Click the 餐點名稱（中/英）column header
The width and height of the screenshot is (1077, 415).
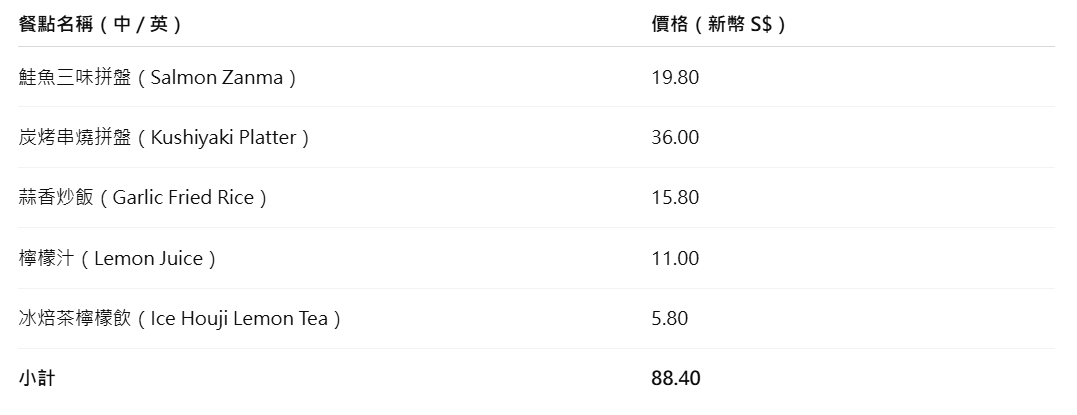coord(100,24)
